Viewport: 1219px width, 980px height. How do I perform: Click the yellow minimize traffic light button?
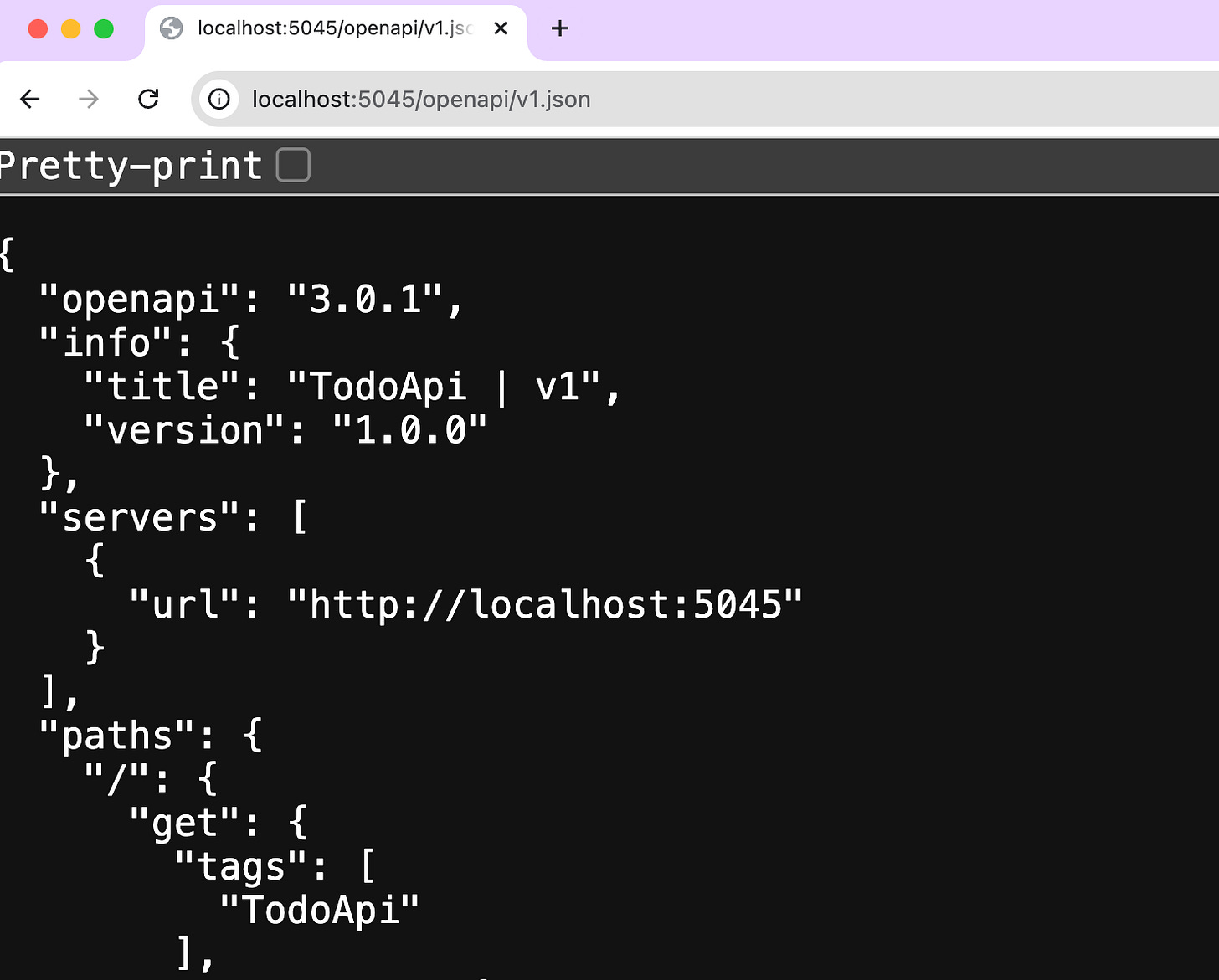[x=70, y=28]
